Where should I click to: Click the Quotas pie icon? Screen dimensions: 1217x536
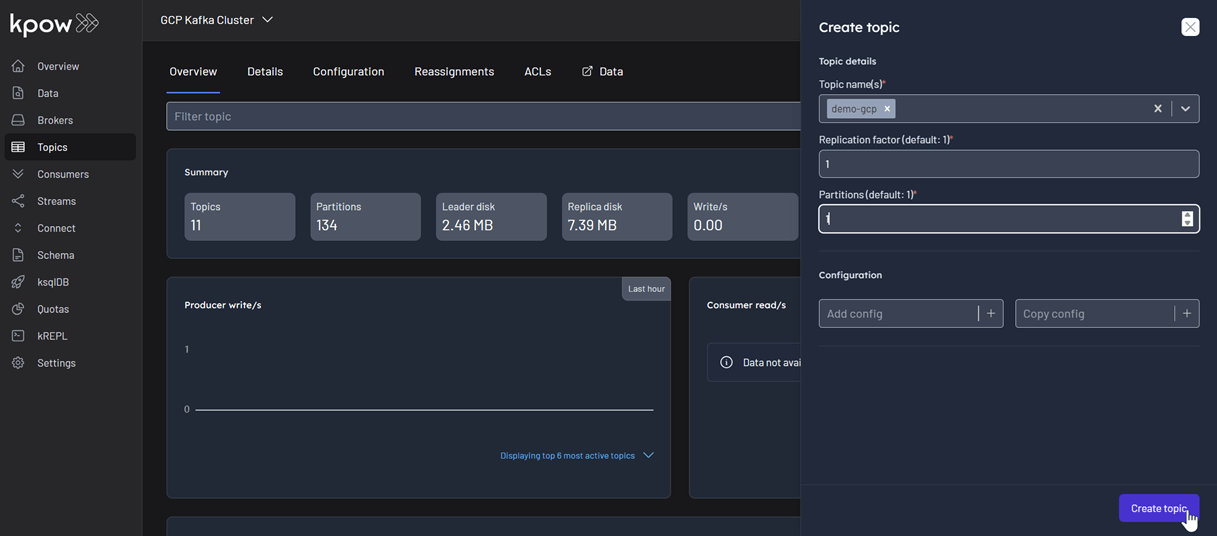[x=18, y=309]
